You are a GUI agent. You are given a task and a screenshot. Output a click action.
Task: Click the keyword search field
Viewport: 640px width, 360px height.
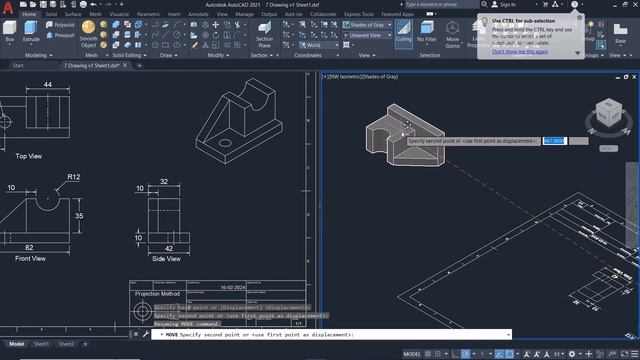click(x=441, y=4)
